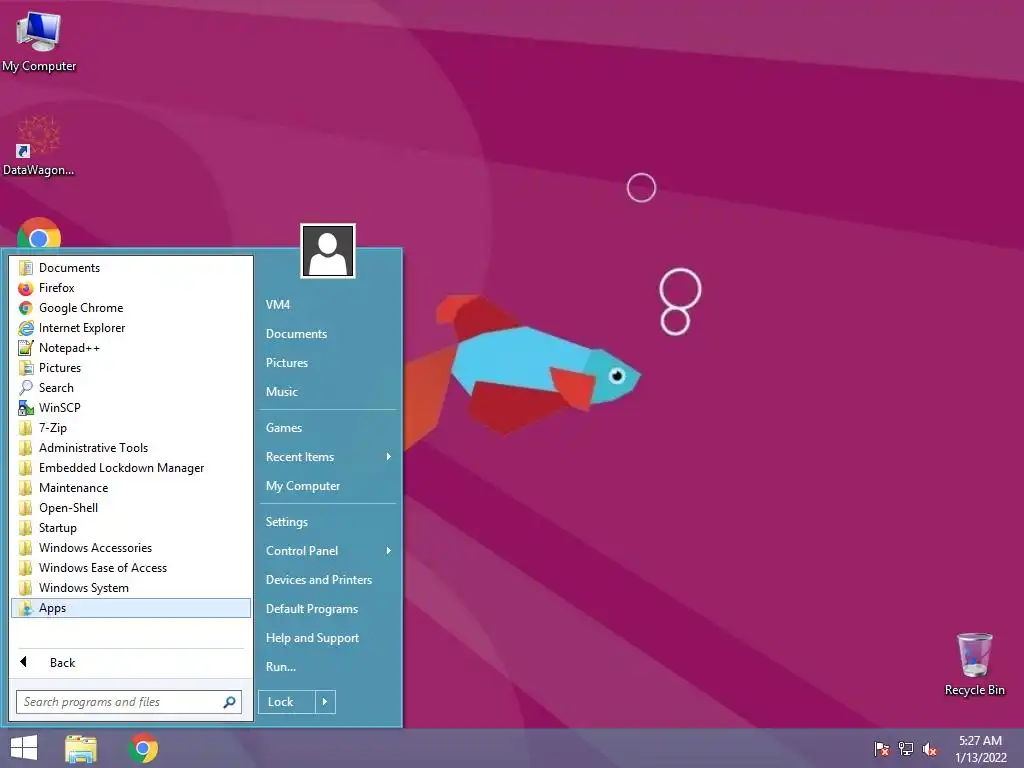Expand the 7-Zip folder

(x=131, y=428)
